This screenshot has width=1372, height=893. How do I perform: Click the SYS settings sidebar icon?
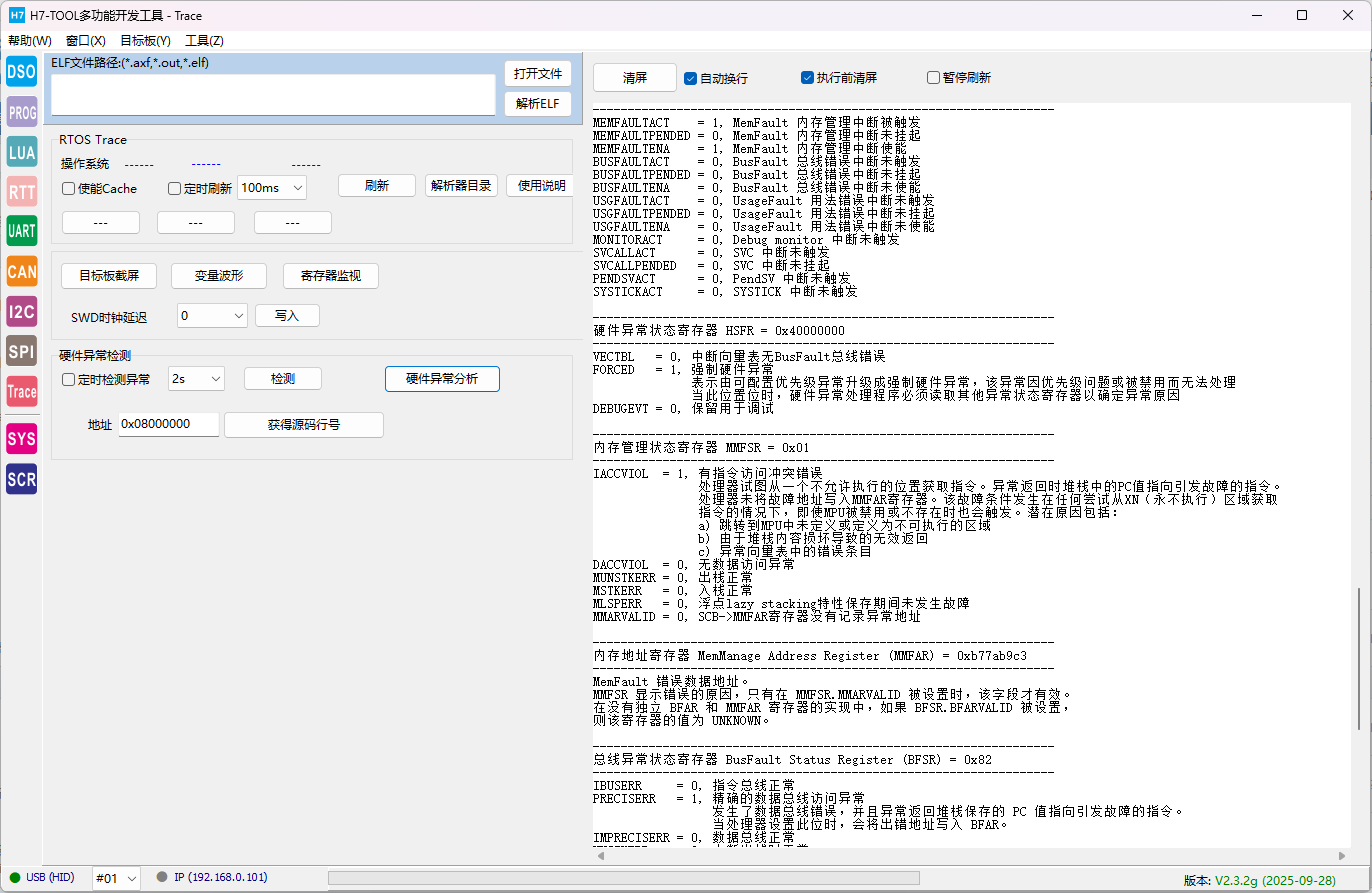click(x=21, y=438)
